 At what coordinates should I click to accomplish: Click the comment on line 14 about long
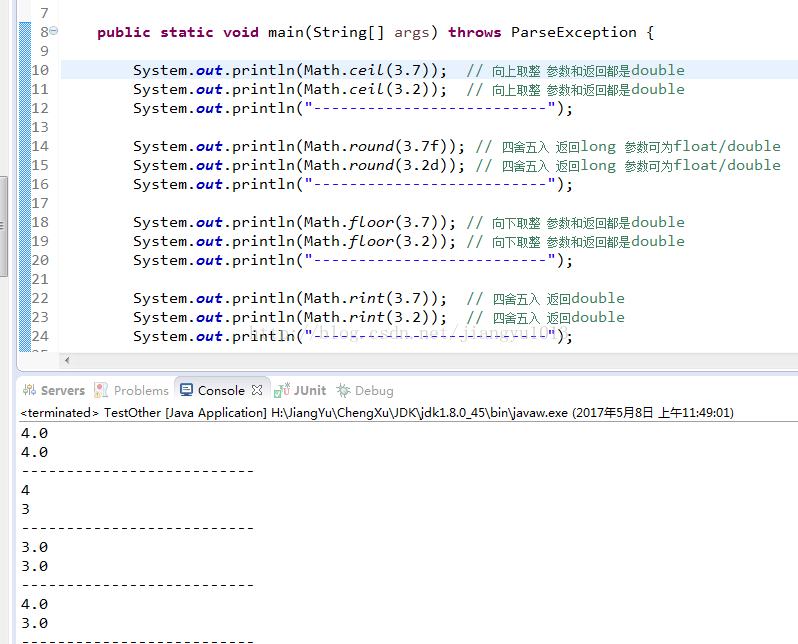pos(628,147)
